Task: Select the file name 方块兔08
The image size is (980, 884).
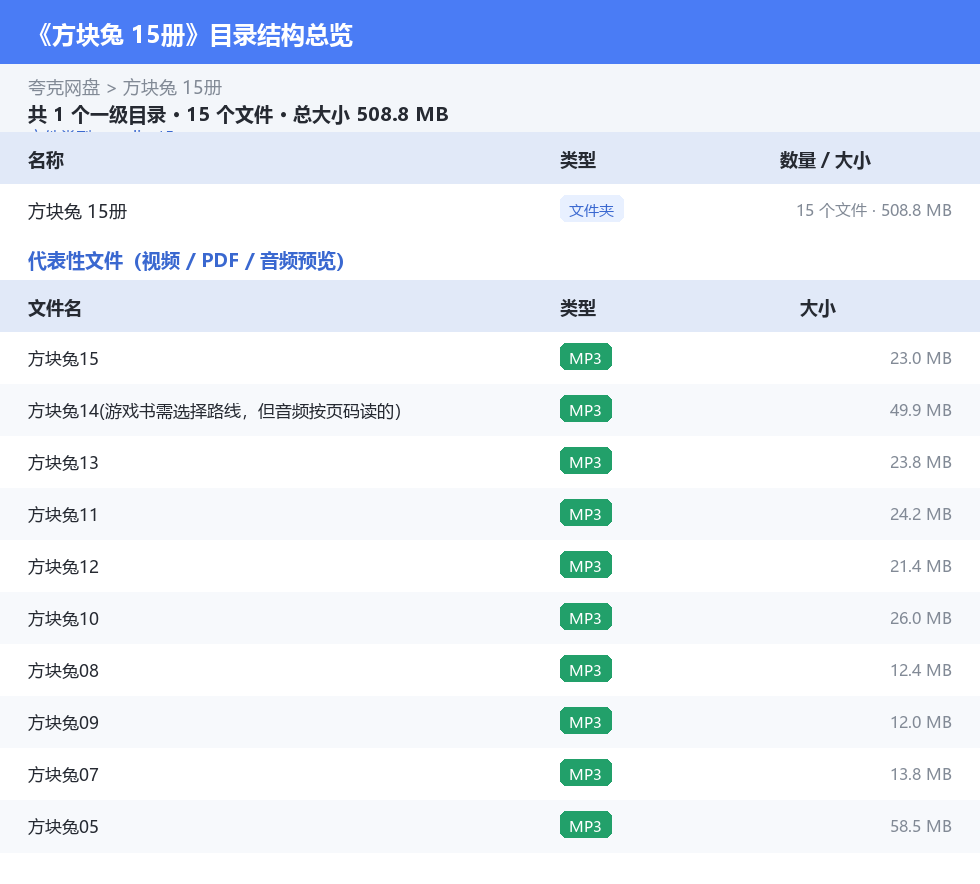Action: pyautogui.click(x=63, y=671)
